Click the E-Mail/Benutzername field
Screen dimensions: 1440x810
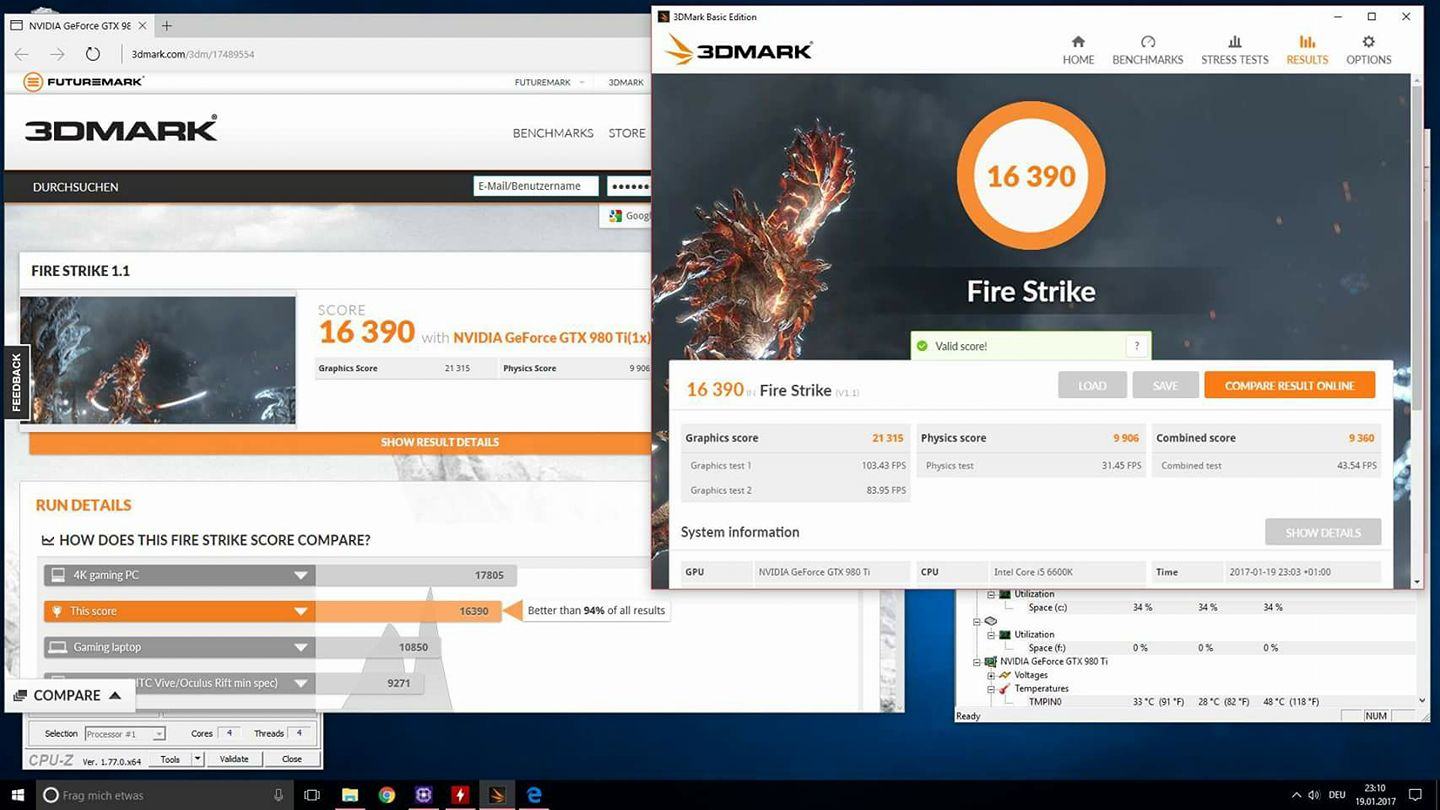tap(535, 186)
